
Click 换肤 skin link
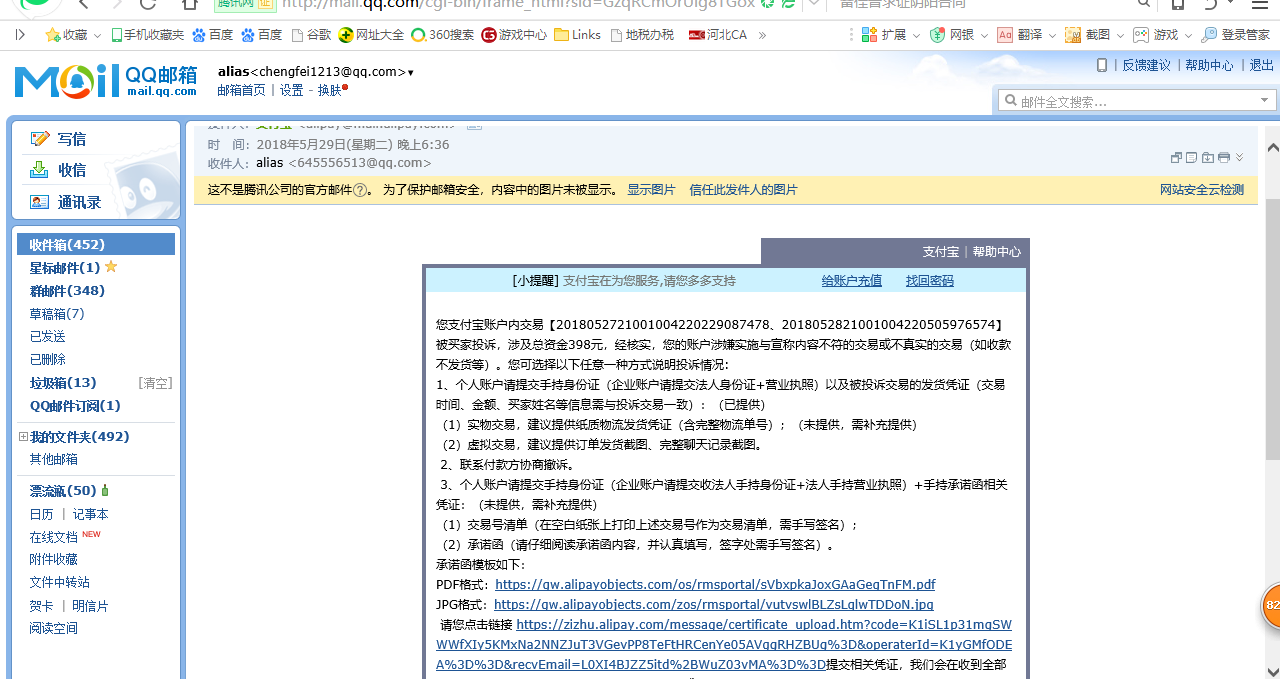(330, 90)
